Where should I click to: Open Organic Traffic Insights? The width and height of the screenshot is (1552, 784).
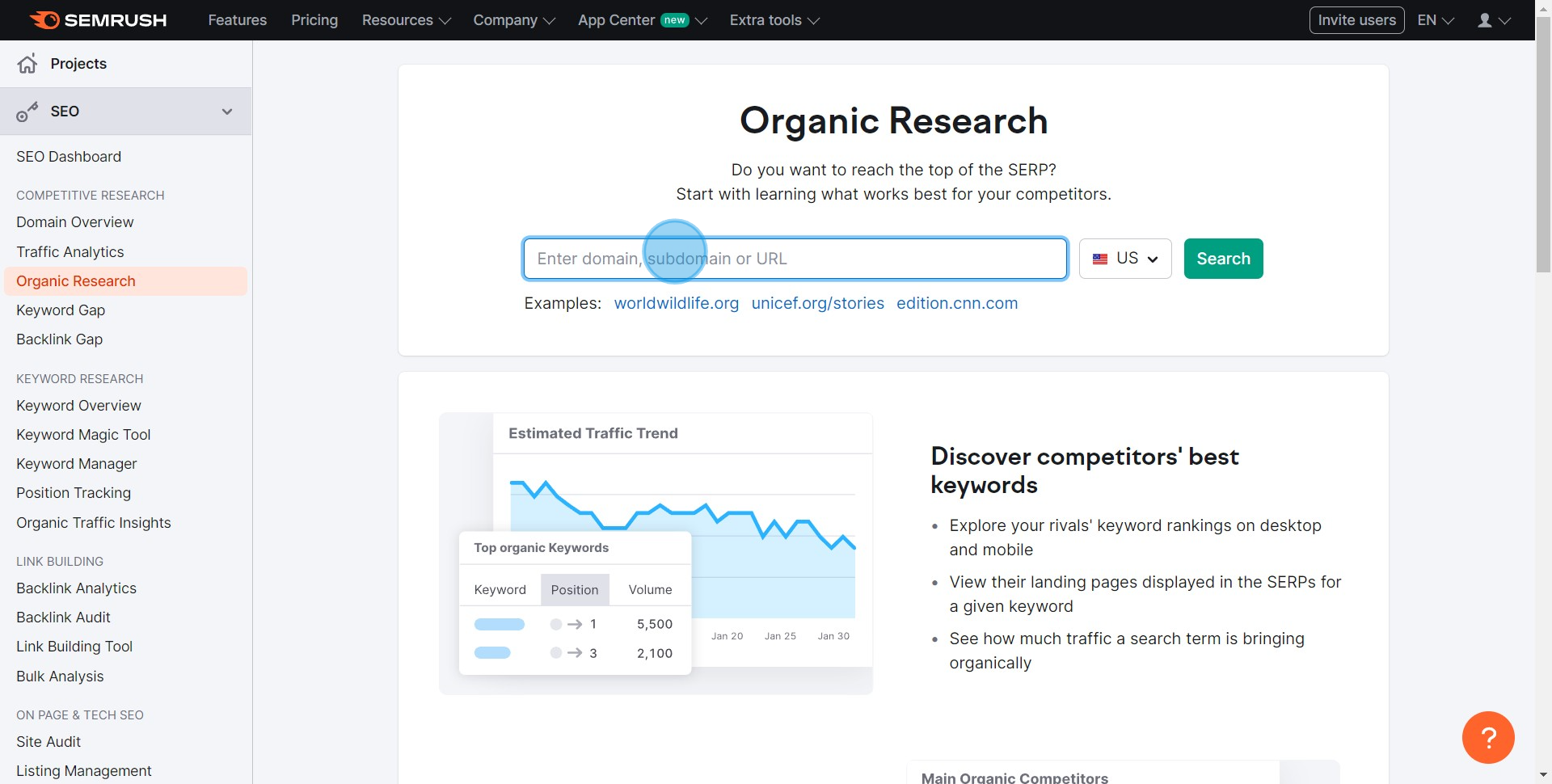point(94,523)
